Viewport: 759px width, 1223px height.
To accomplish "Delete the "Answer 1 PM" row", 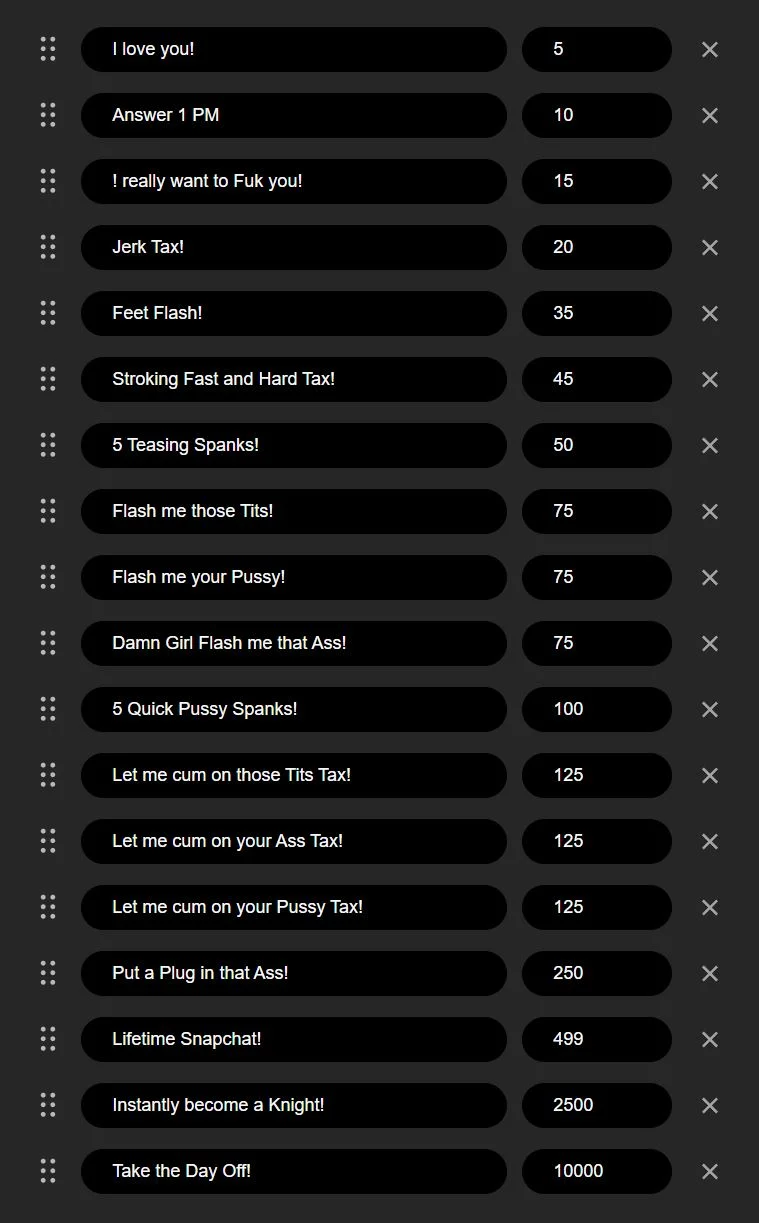I will coord(710,115).
